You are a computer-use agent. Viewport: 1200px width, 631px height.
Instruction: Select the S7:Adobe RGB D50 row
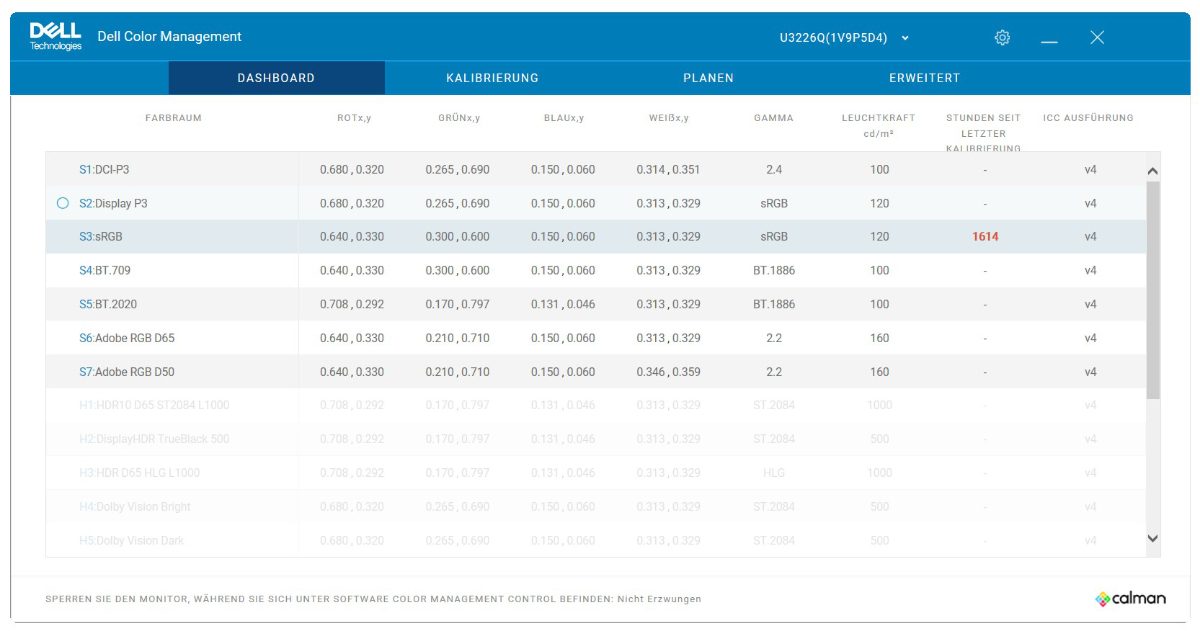coord(596,372)
